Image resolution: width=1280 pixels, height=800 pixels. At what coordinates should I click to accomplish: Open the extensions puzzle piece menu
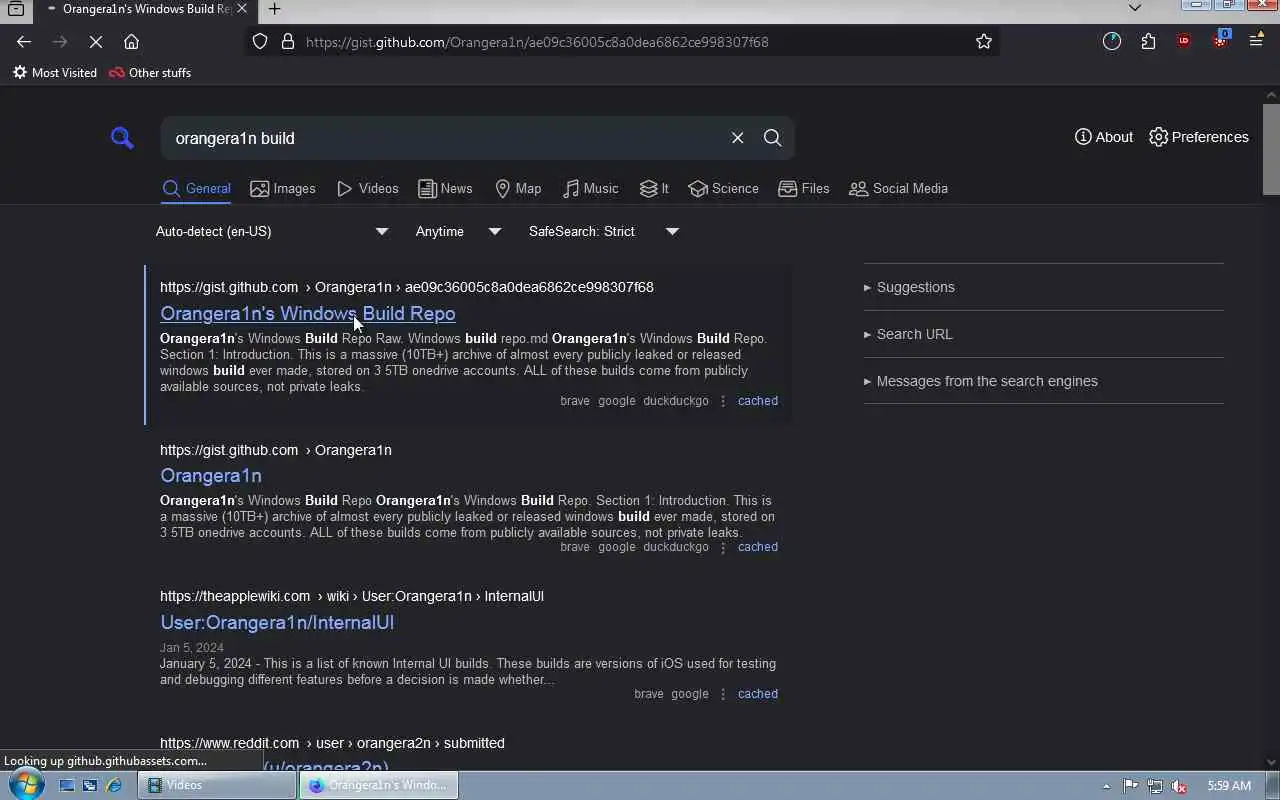1148,42
